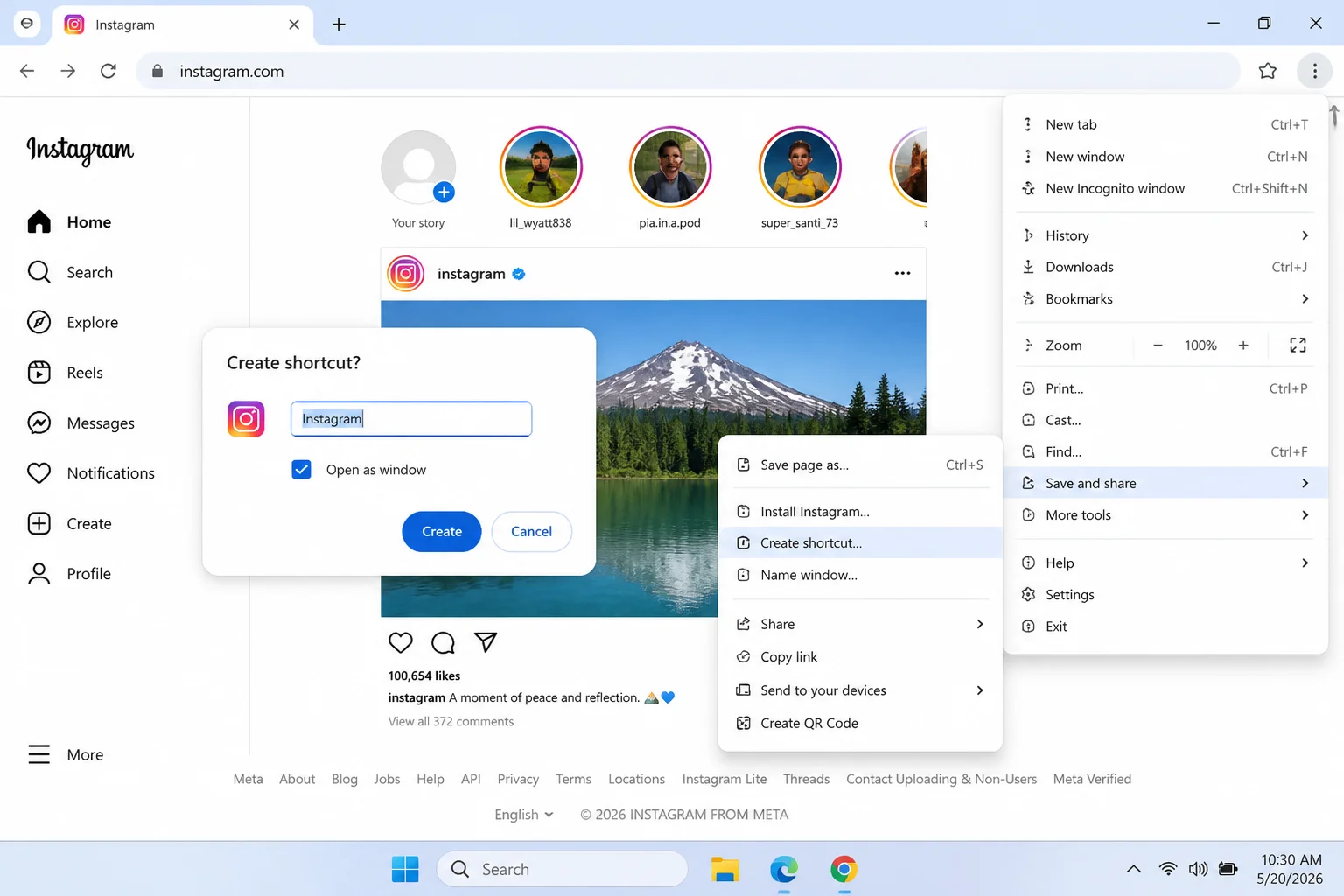Cancel the Create shortcut dialog
This screenshot has width=1344, height=896.
point(531,531)
